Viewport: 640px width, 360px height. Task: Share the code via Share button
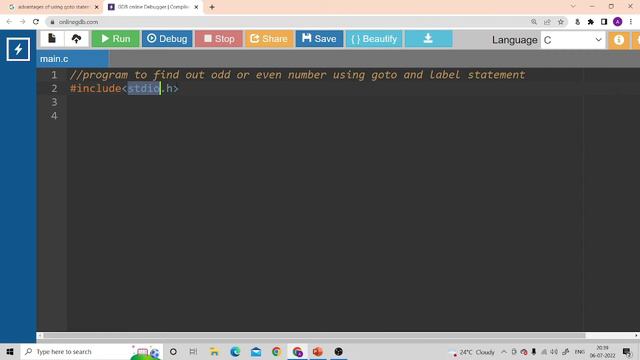[269, 39]
